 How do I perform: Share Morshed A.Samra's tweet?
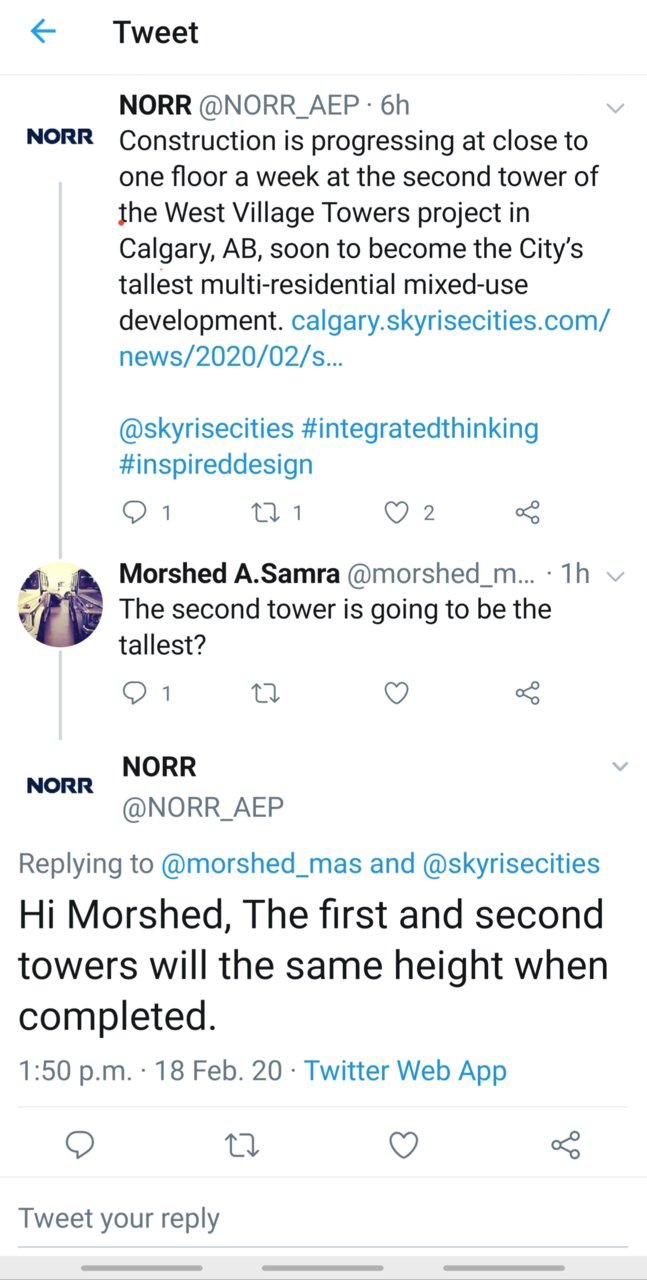click(x=527, y=692)
